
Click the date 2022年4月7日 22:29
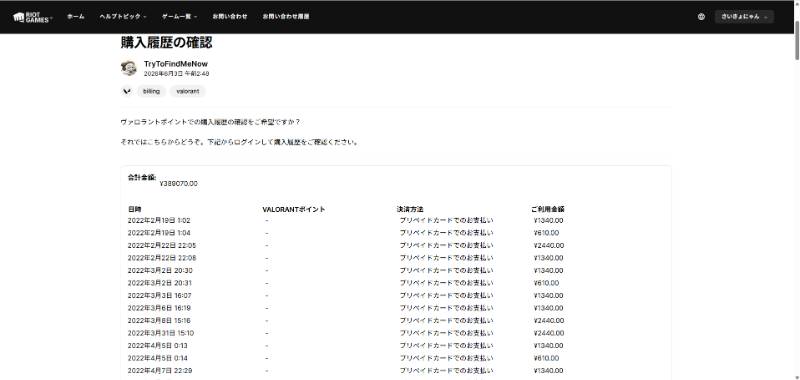tap(160, 370)
